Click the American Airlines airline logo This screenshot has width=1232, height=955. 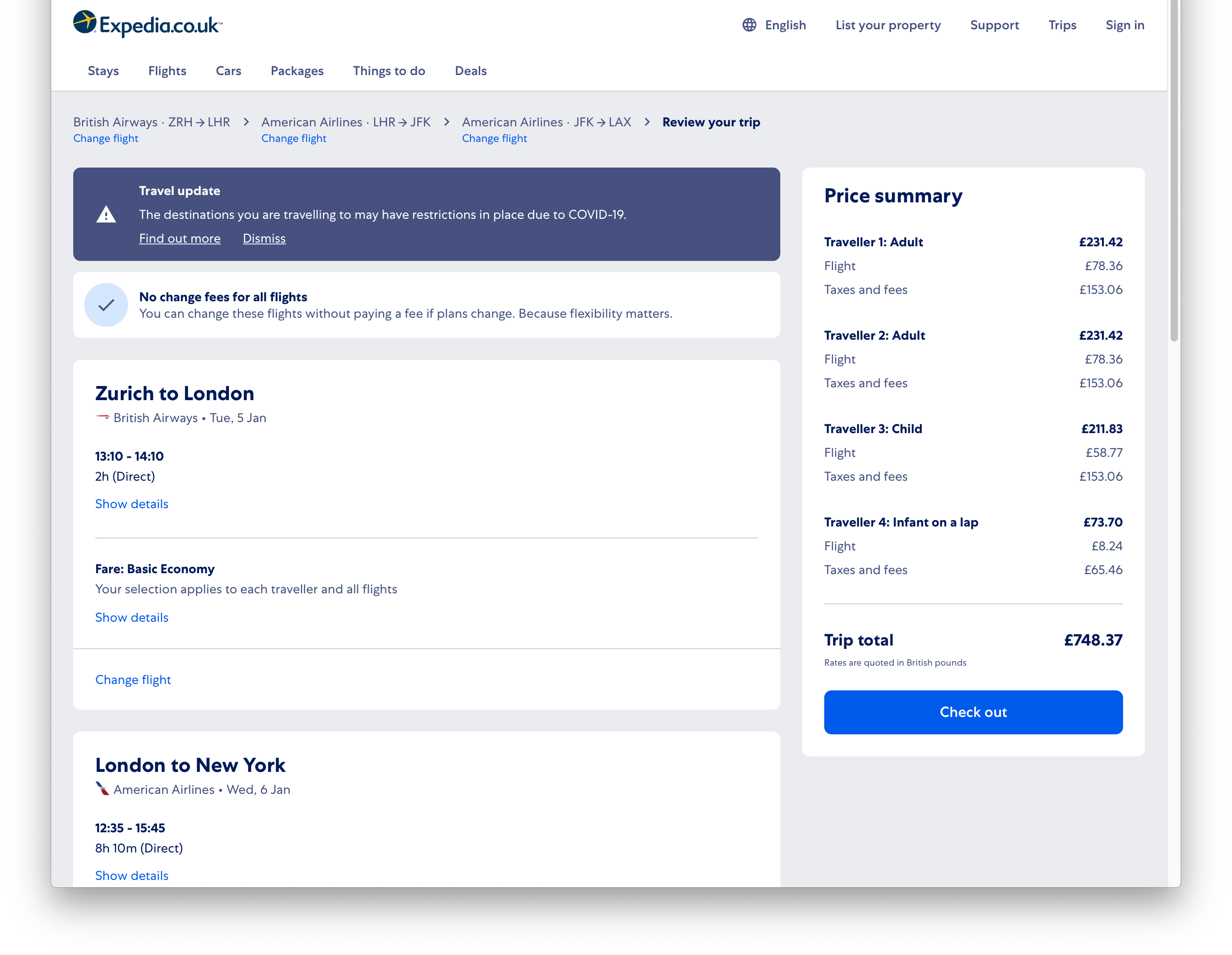pos(102,789)
